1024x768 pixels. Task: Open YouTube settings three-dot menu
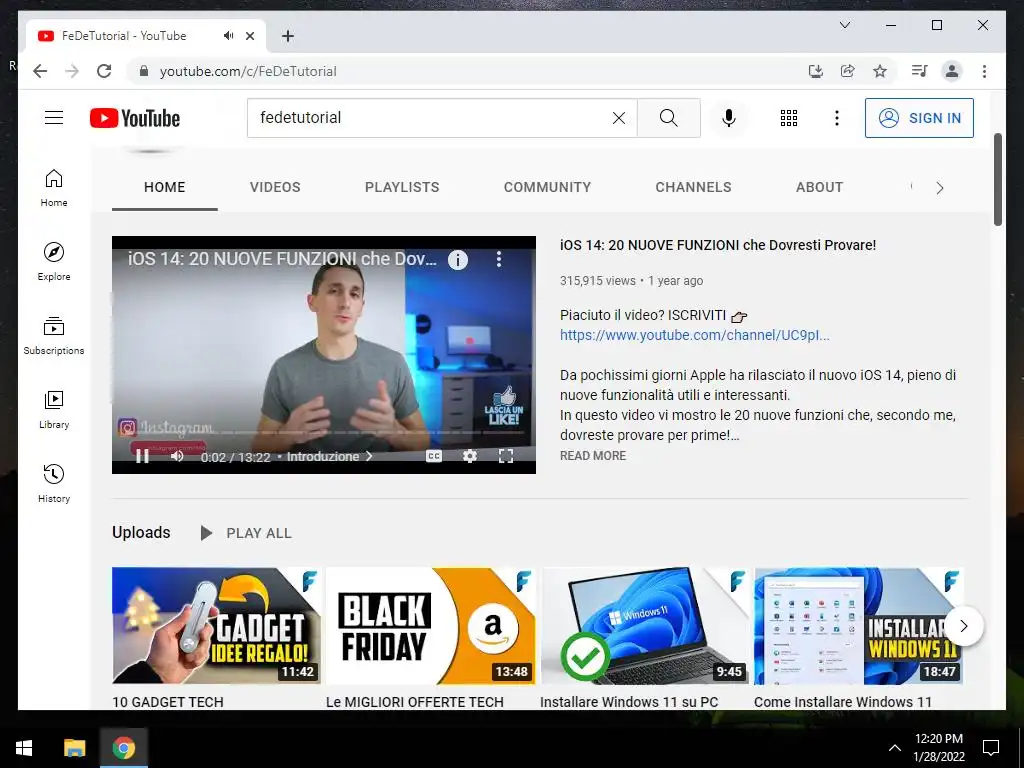coord(837,118)
